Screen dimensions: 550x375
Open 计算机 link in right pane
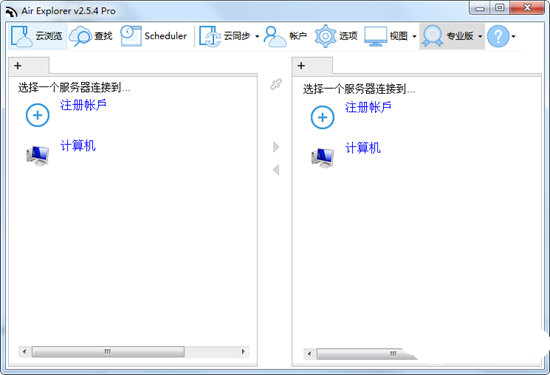coord(363,148)
